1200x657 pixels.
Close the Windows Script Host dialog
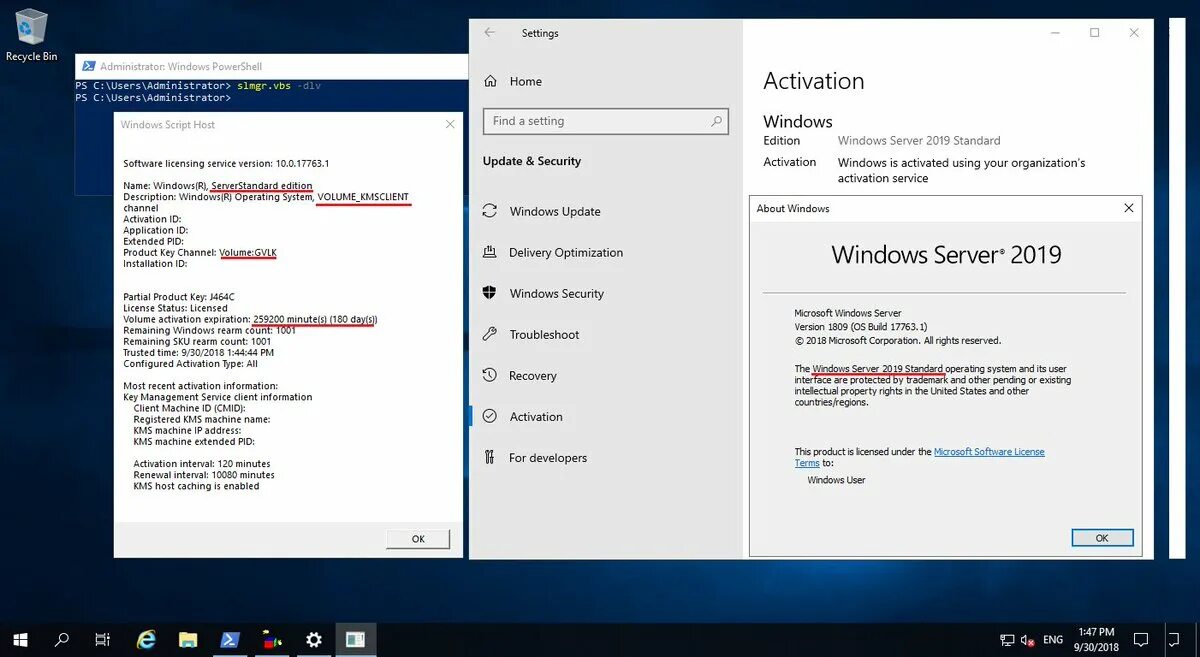click(x=450, y=125)
